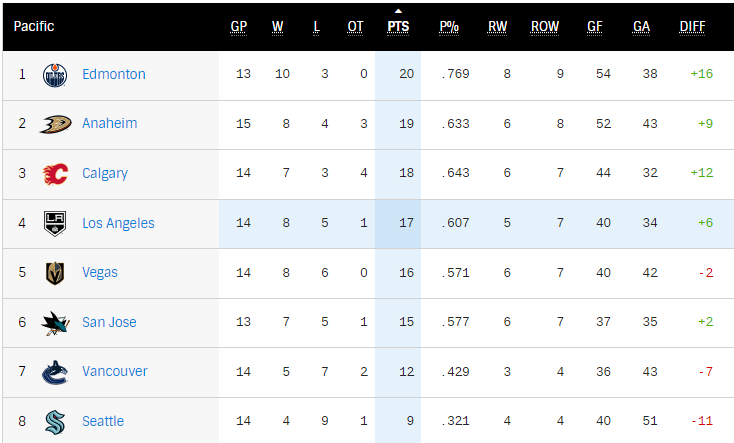Image resolution: width=734 pixels, height=443 pixels.
Task: Sort table by W column header
Action: click(278, 27)
